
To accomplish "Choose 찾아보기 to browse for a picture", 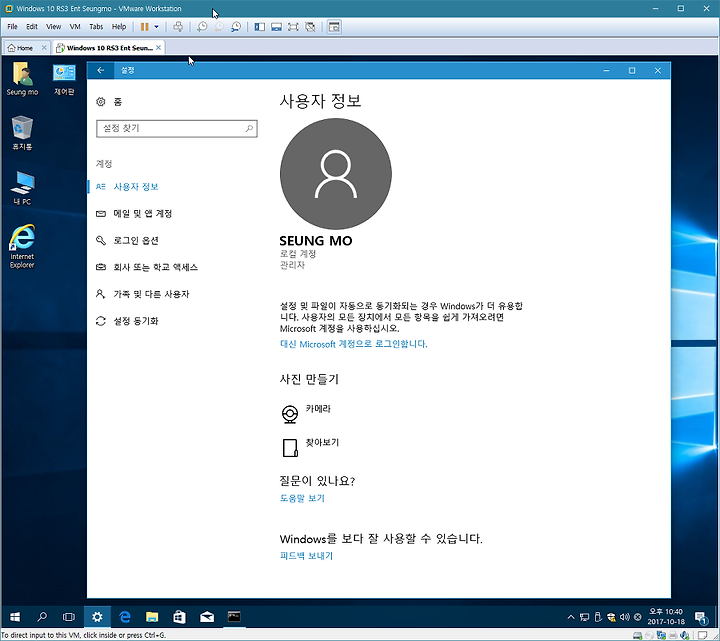I will tap(309, 447).
